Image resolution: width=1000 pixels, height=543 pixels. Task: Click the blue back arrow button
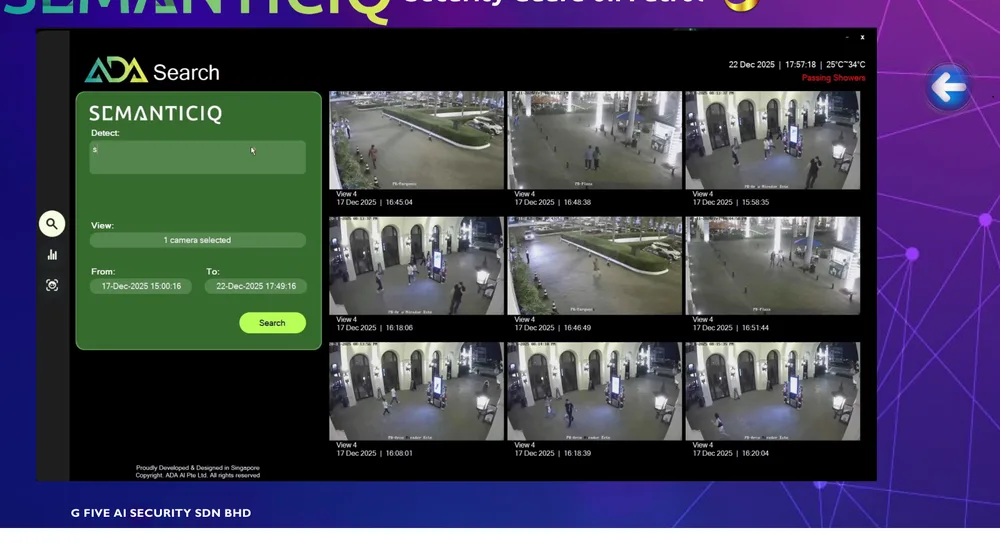[948, 87]
